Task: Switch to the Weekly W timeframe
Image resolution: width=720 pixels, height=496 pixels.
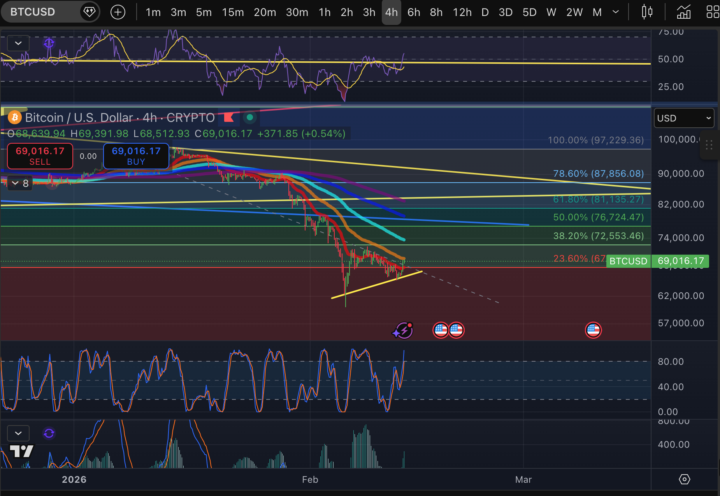Action: [551, 12]
